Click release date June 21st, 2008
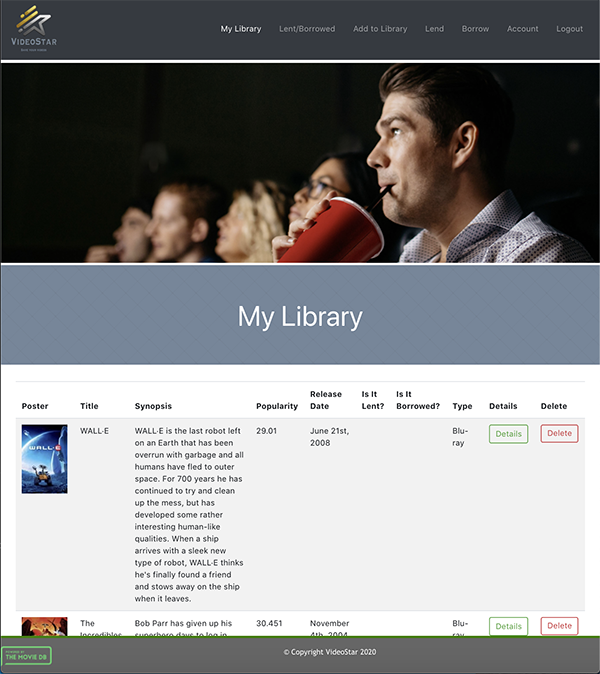 pyautogui.click(x=329, y=437)
